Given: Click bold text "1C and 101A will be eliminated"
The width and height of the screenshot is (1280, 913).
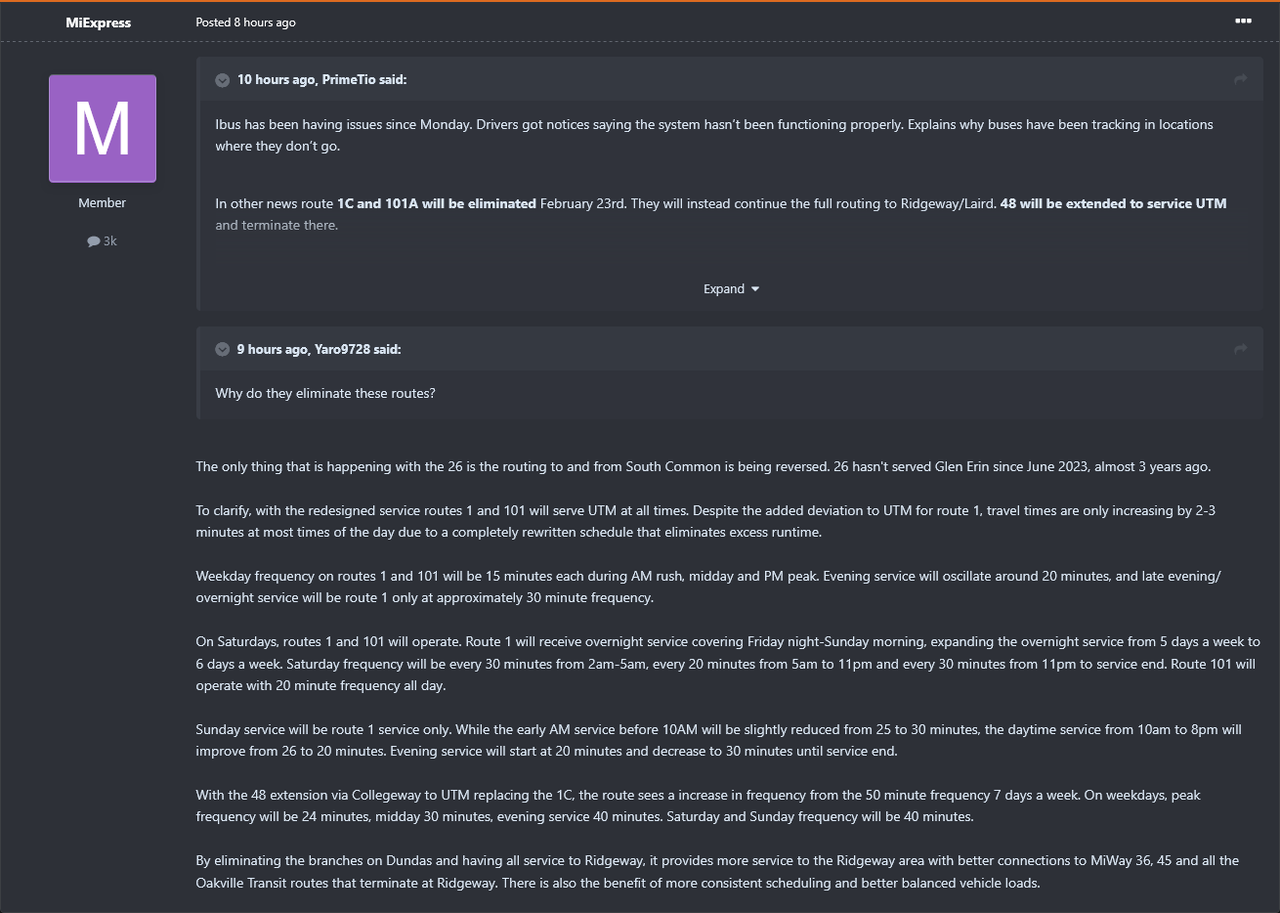Looking at the screenshot, I should (x=436, y=203).
